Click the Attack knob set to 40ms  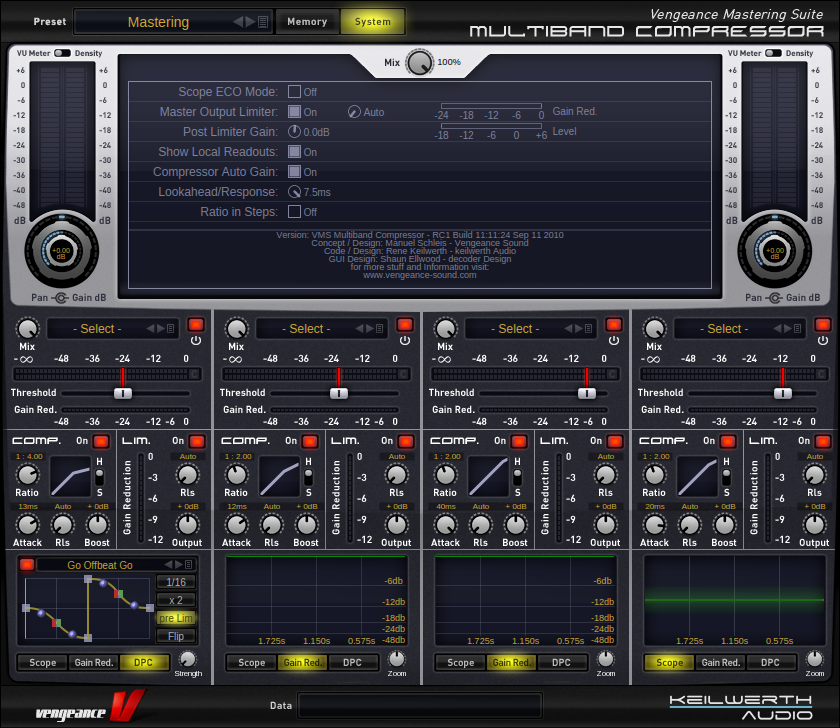[x=446, y=524]
